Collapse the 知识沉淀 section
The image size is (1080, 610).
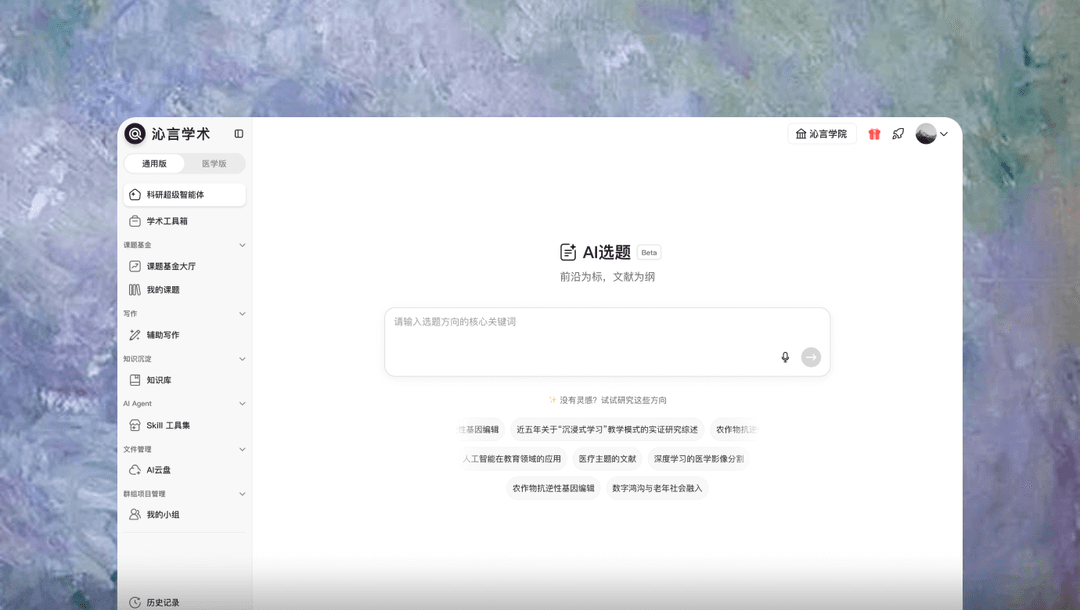coord(242,359)
